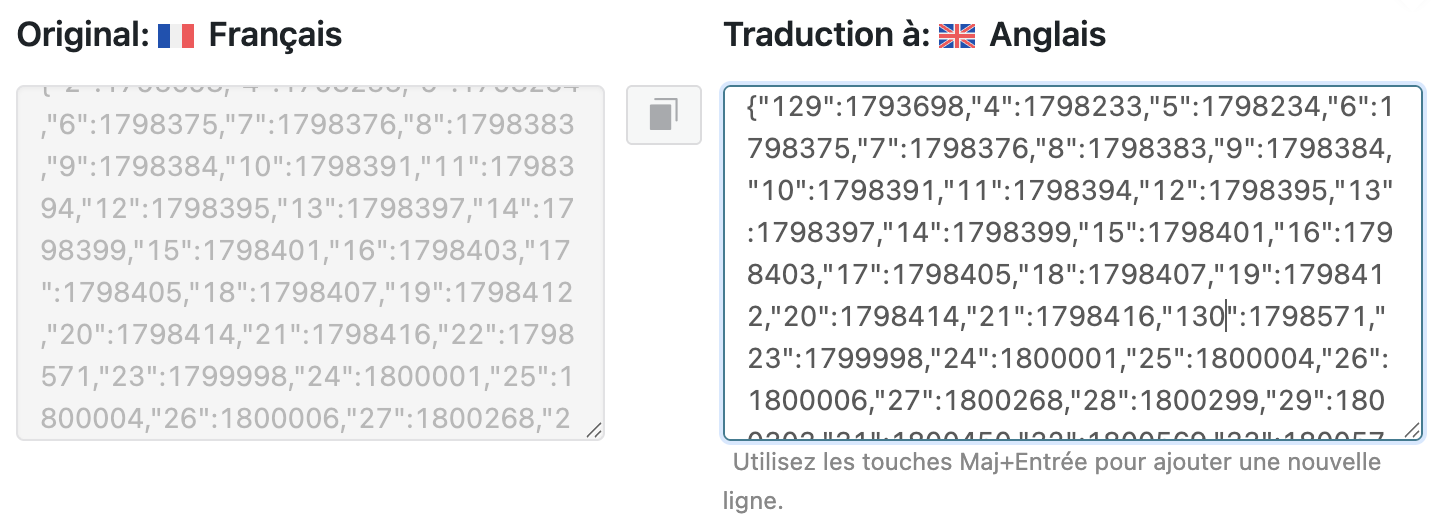The height and width of the screenshot is (530, 1452).
Task: Click the "Anglais" language name
Action: [x=1048, y=36]
